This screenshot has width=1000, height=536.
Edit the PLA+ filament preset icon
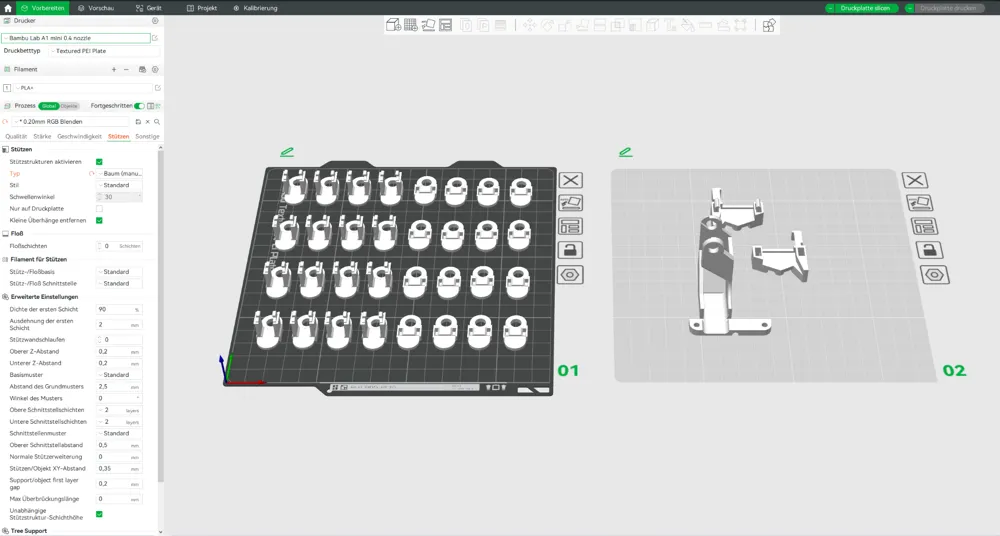(x=158, y=88)
